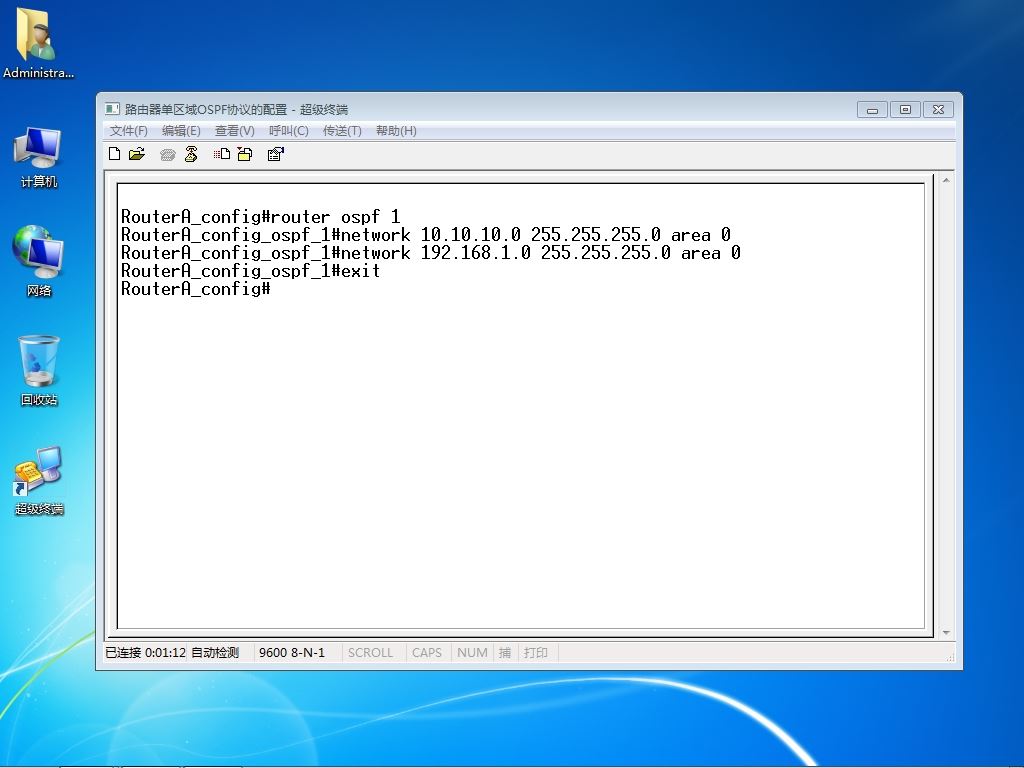Click the Receive file toolbar icon
The image size is (1024, 768).
[245, 154]
